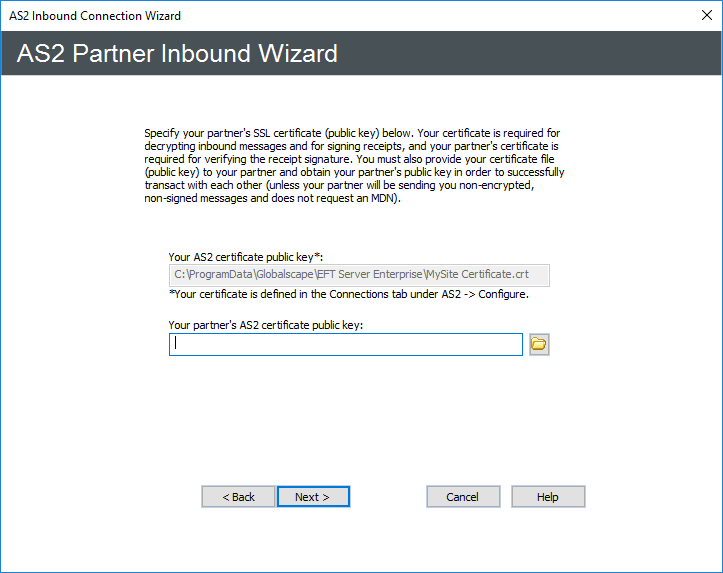This screenshot has height=573, width=723.
Task: Click the "Your partner's AS2 certificate public key" label
Action: 265,325
